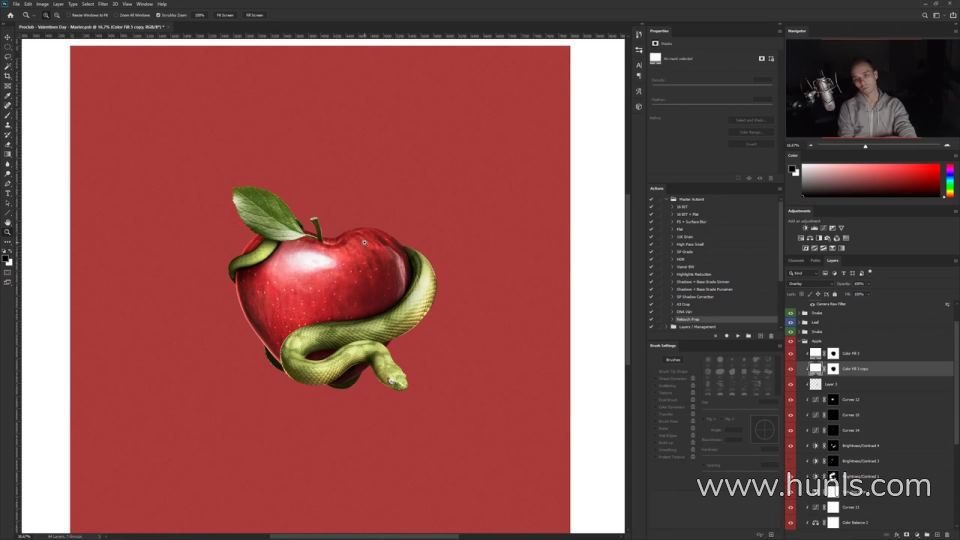The height and width of the screenshot is (540, 960).
Task: Choose the zoom-out magnifier in options bar
Action: 57,15
